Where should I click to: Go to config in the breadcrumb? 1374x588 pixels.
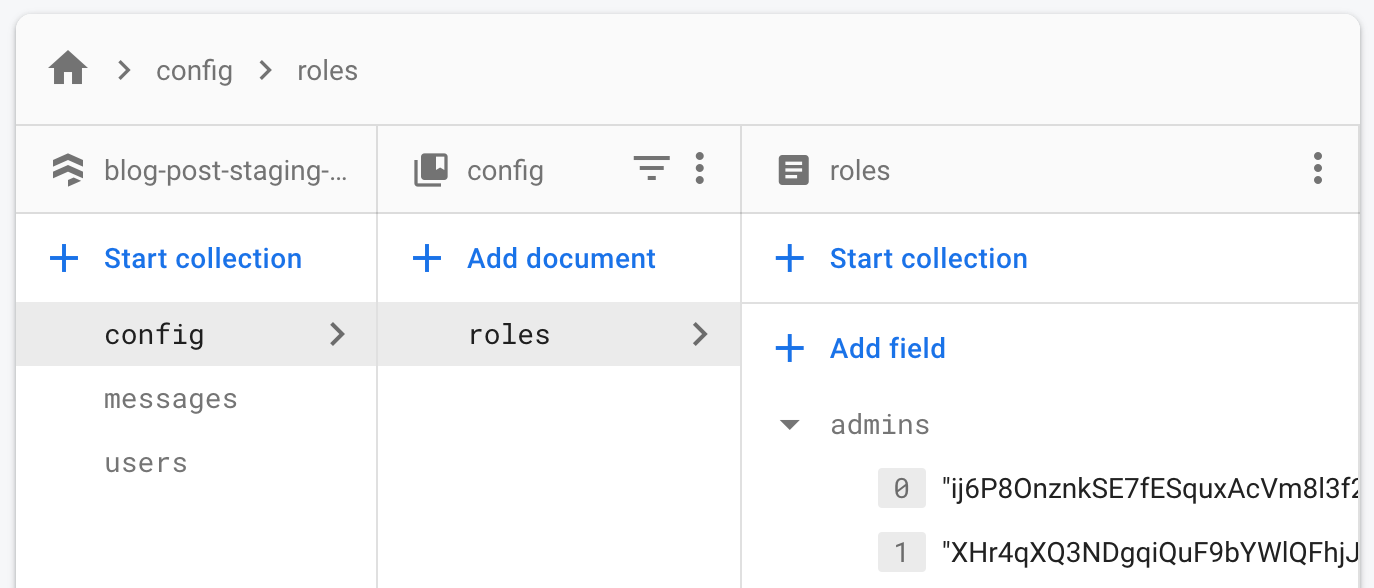pyautogui.click(x=194, y=71)
